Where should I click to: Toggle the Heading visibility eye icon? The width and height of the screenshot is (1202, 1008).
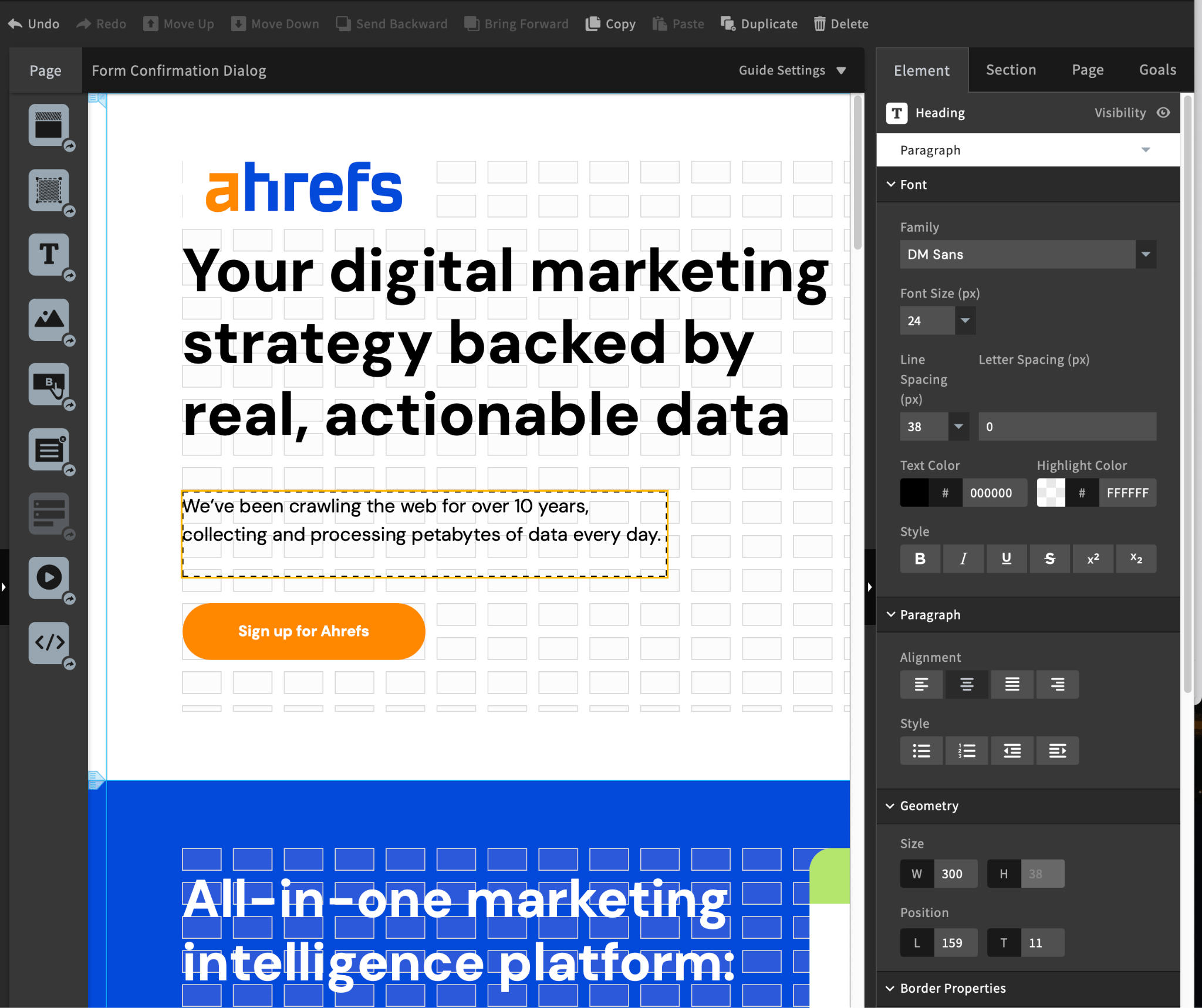pos(1164,113)
